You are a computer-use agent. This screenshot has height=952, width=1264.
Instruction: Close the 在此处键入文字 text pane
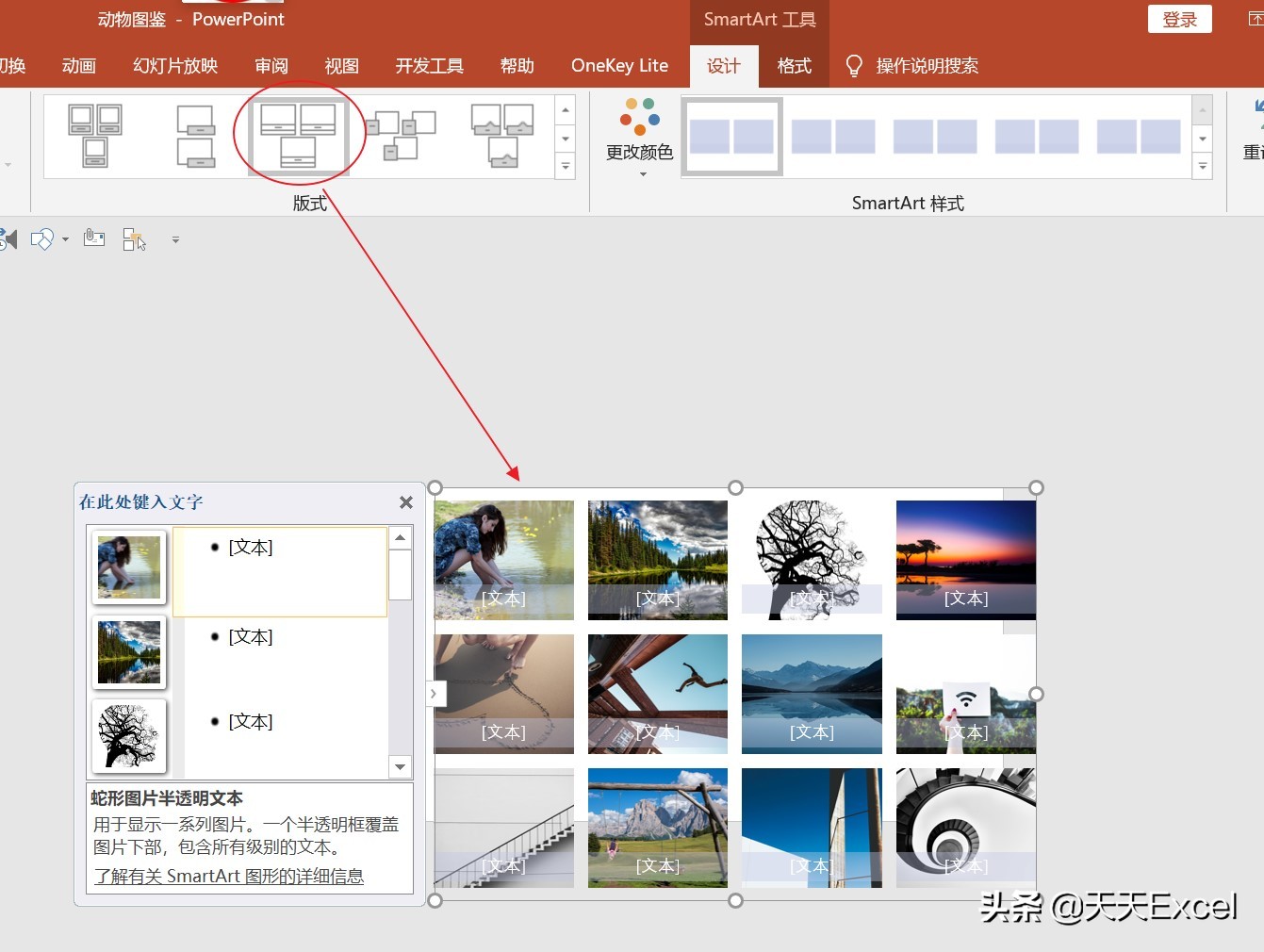click(405, 501)
